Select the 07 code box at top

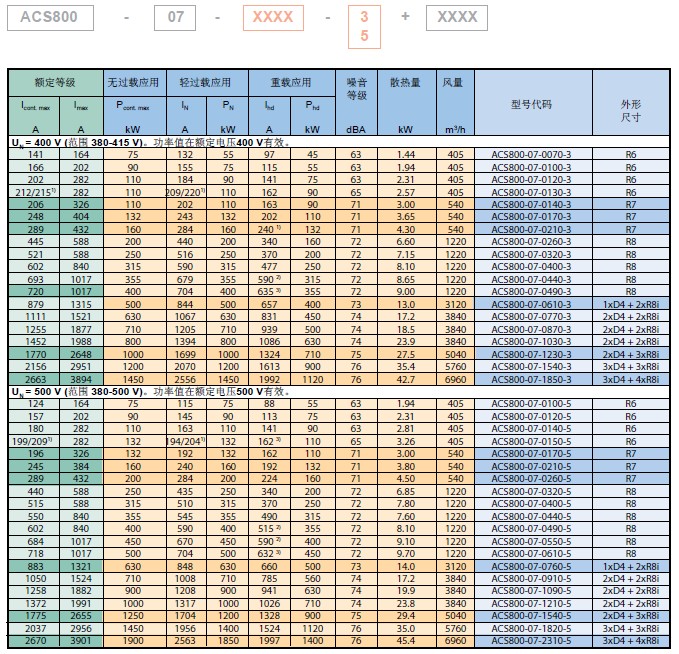tap(175, 17)
